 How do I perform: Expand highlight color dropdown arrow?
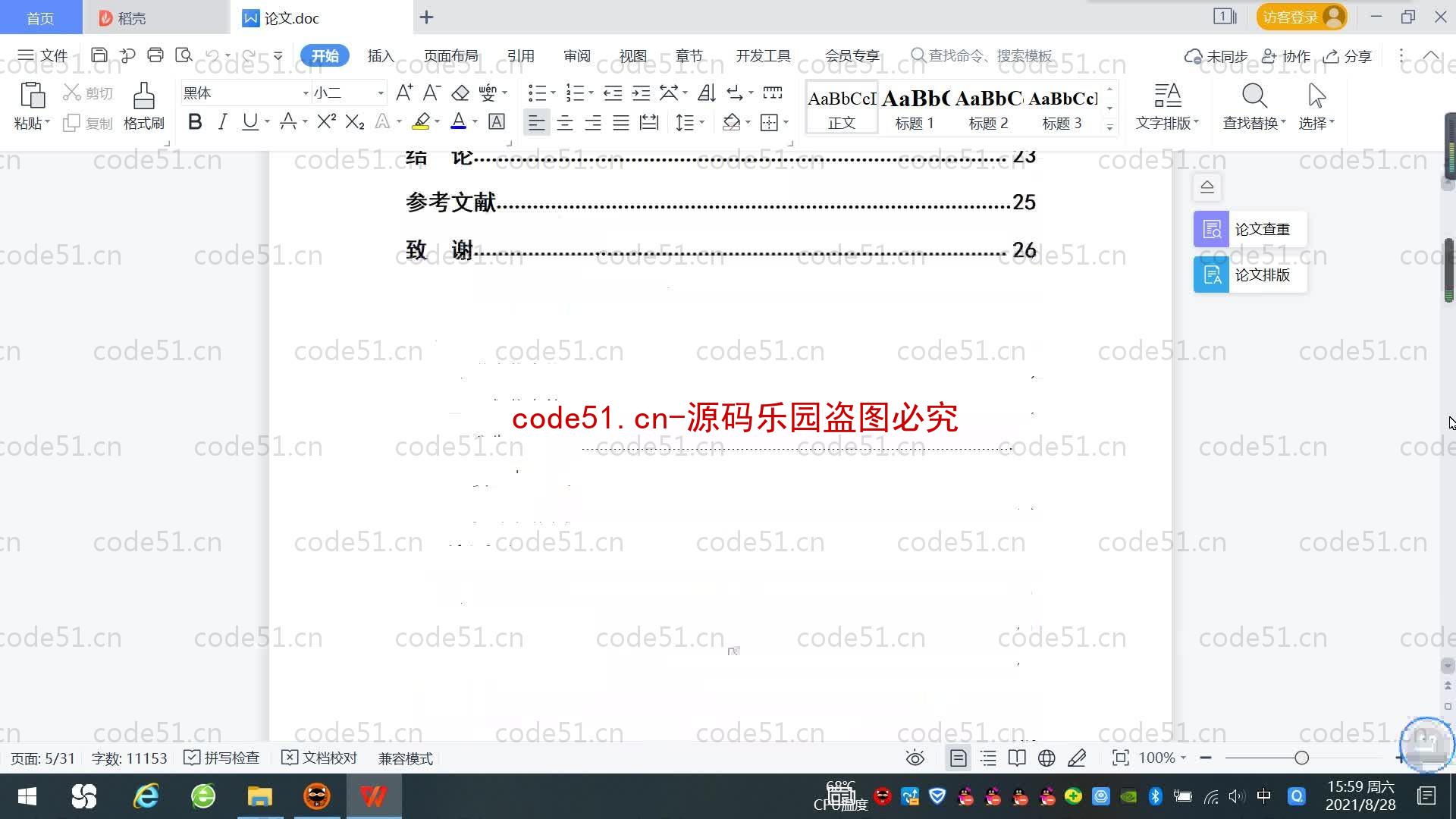point(437,121)
